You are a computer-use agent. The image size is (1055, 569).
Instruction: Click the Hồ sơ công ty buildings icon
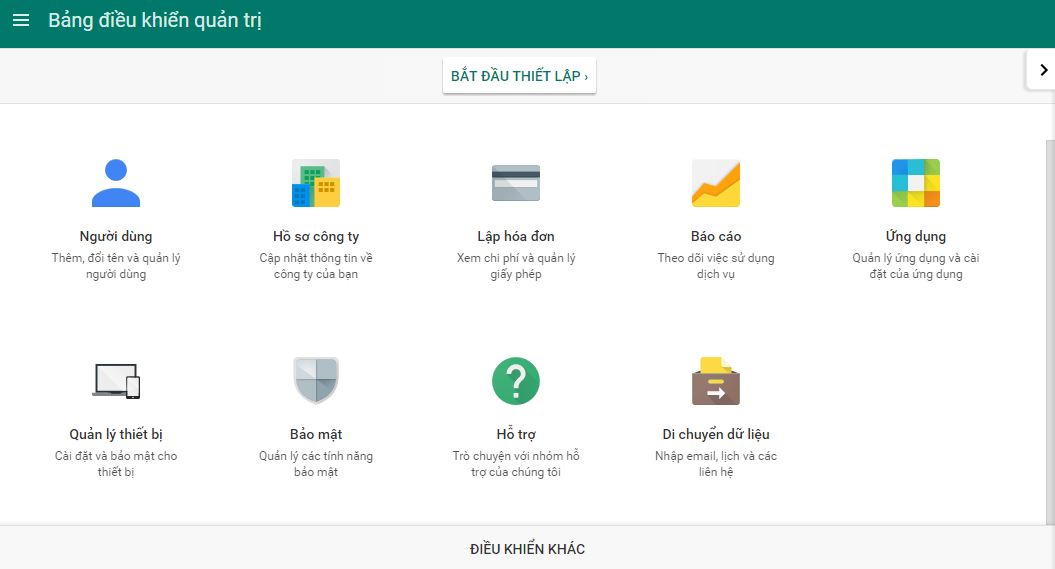click(316, 183)
